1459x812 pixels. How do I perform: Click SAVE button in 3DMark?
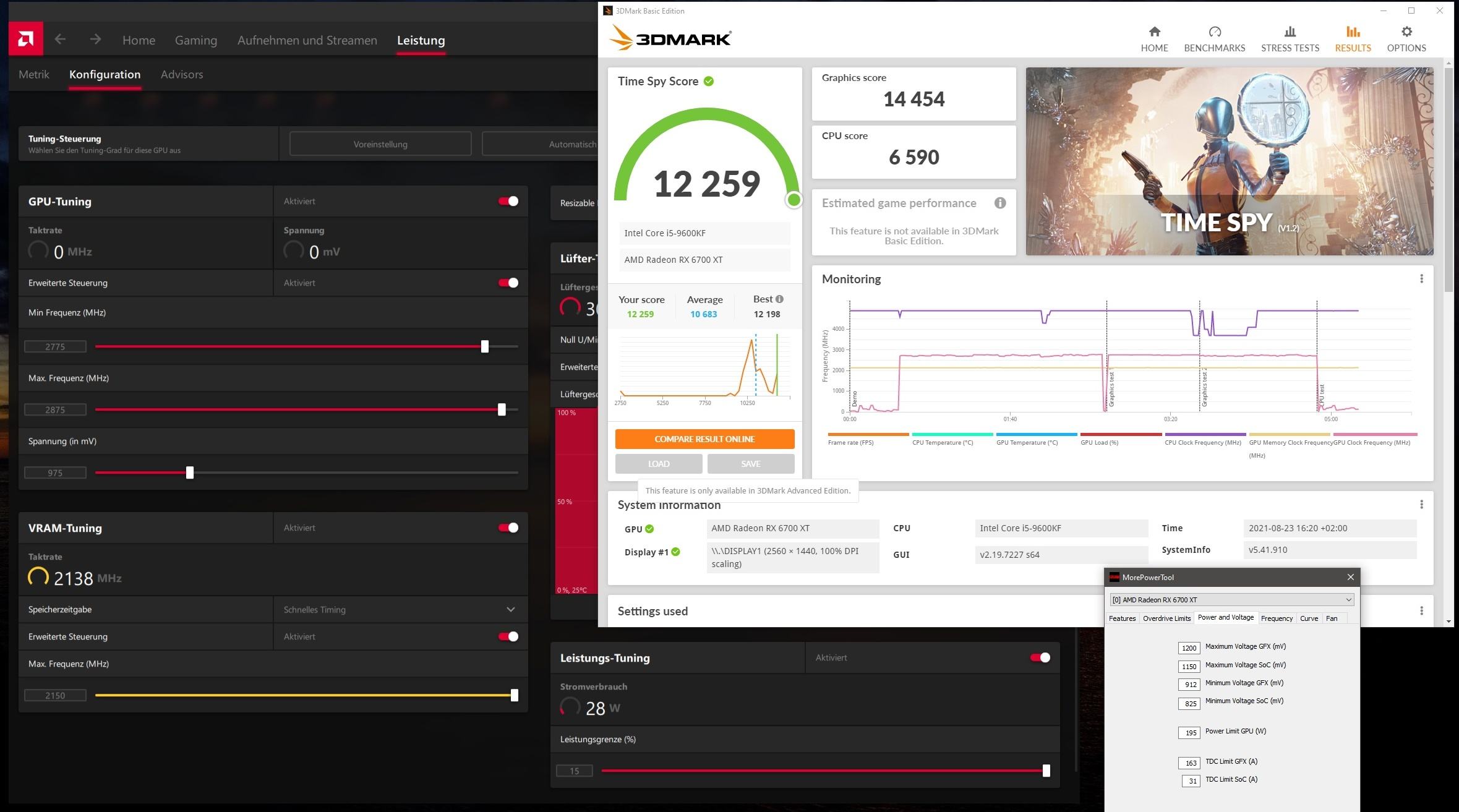coord(751,464)
